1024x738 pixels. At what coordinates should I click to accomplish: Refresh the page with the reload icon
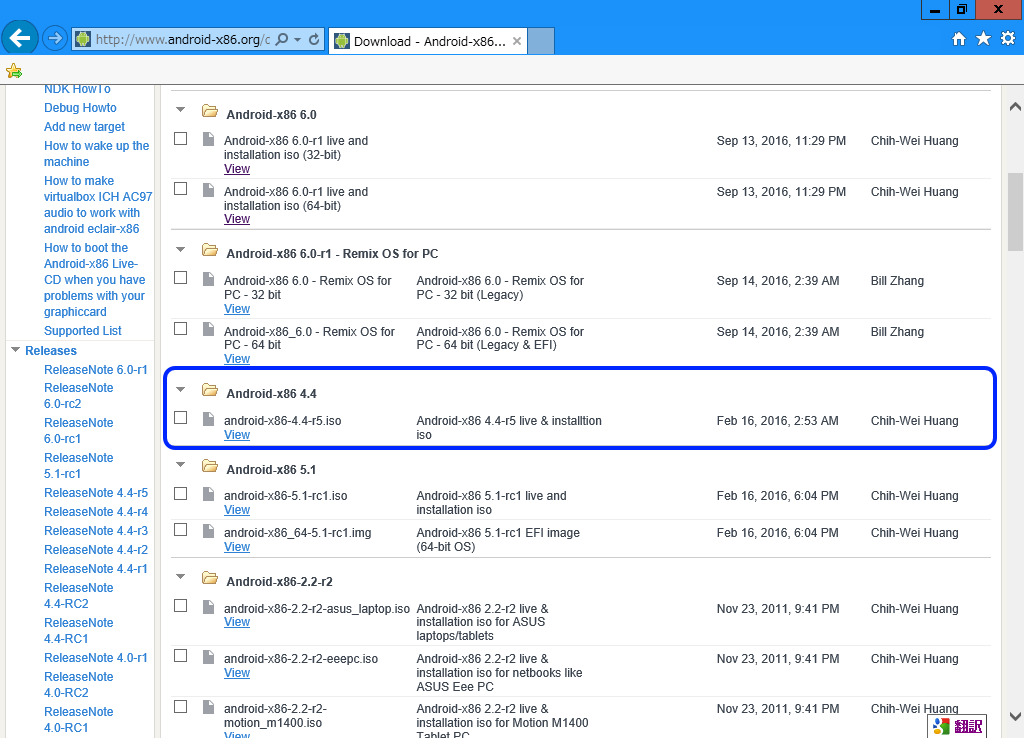point(314,39)
